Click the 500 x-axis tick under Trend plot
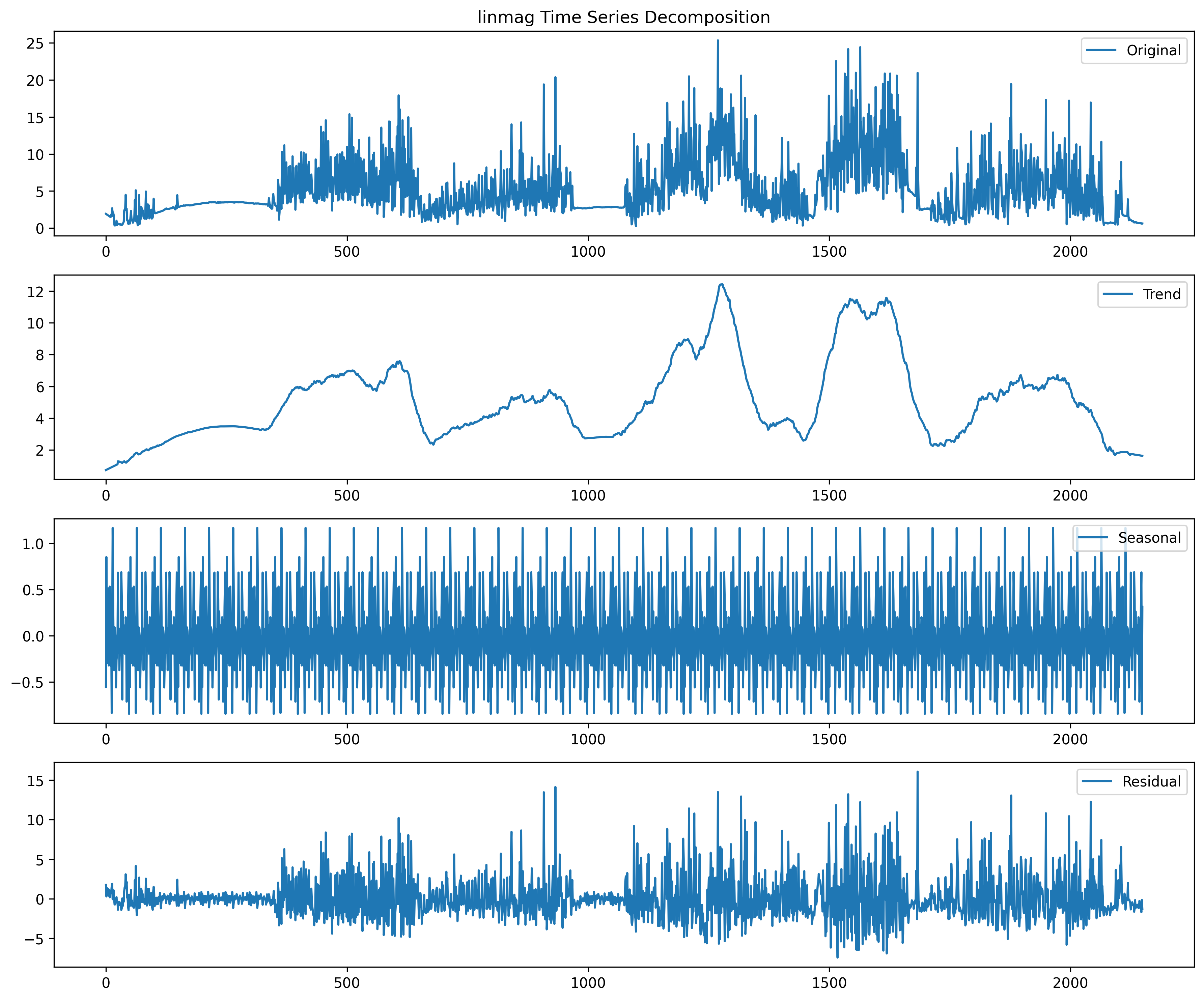This screenshot has width=1204, height=1001. pos(347,495)
